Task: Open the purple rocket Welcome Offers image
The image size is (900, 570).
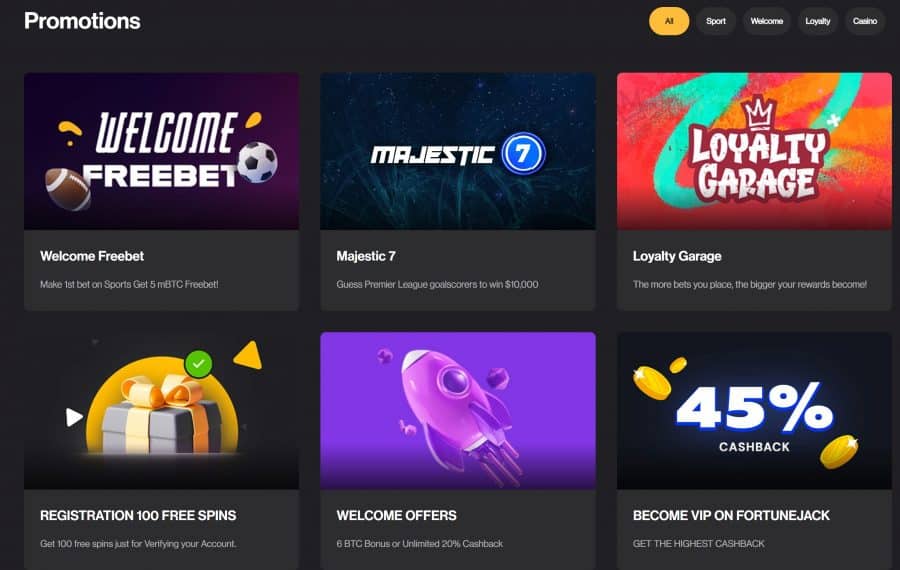Action: click(x=457, y=410)
